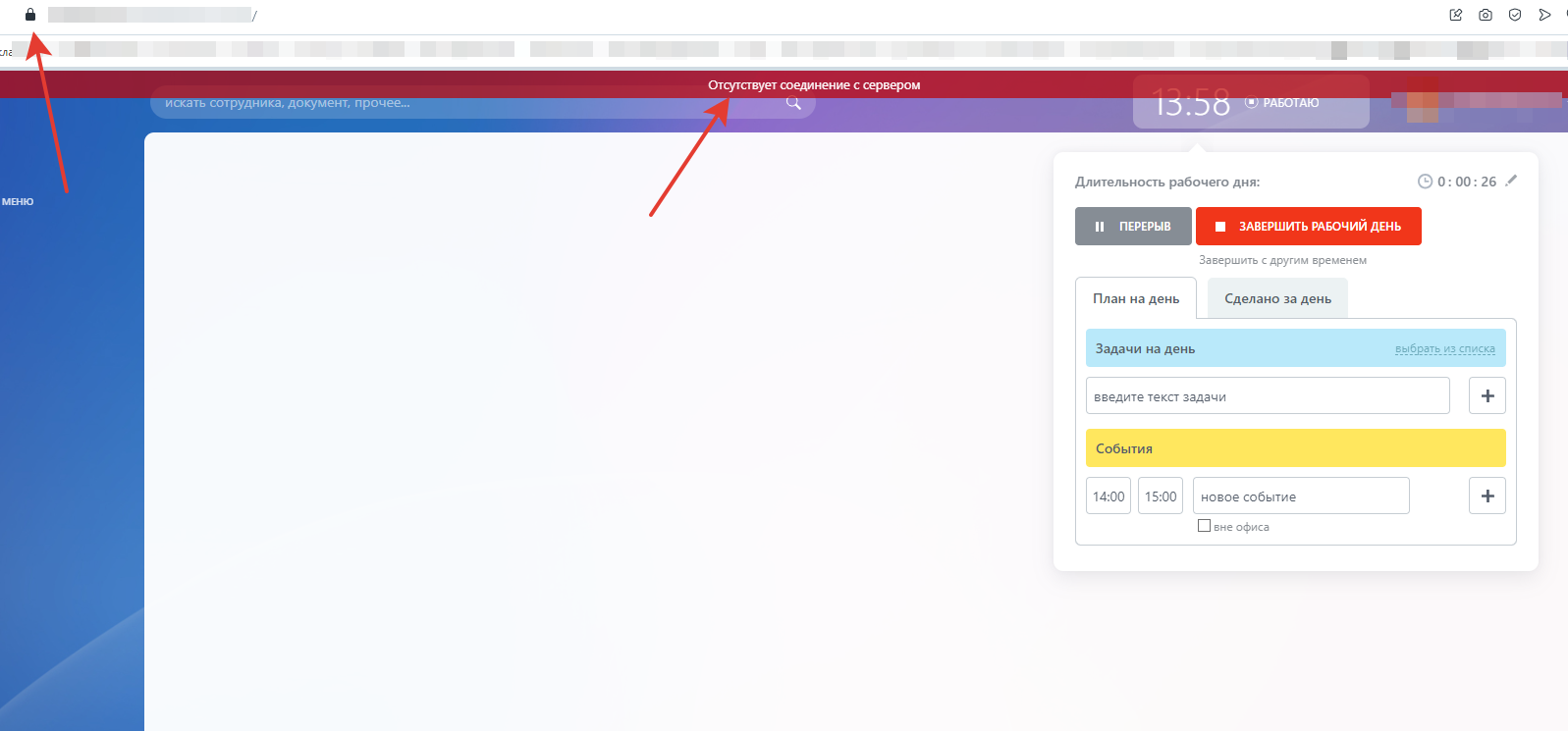Select the "План на день" tab
This screenshot has height=731, width=1568.
pyautogui.click(x=1136, y=298)
